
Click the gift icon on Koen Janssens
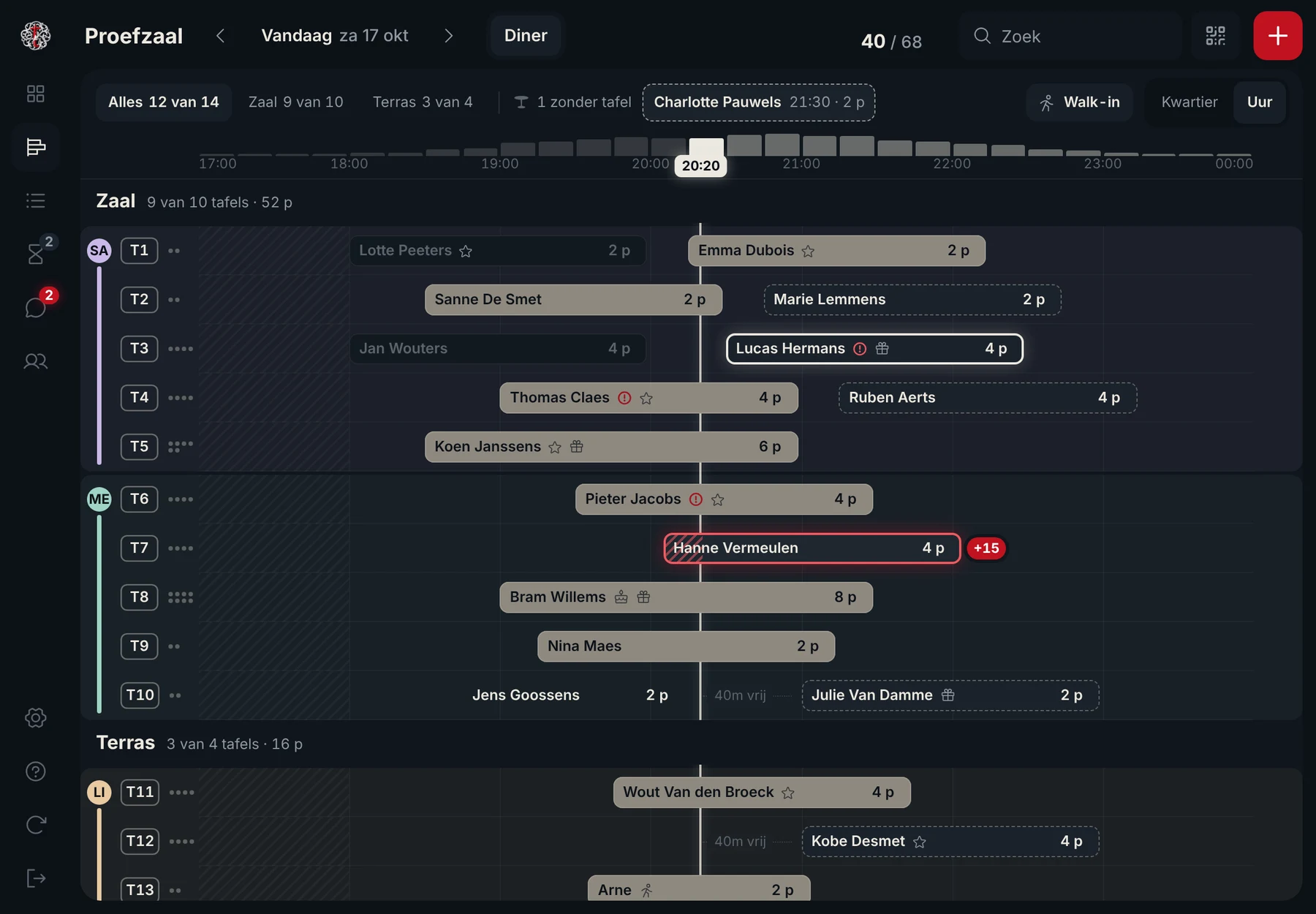tap(577, 447)
